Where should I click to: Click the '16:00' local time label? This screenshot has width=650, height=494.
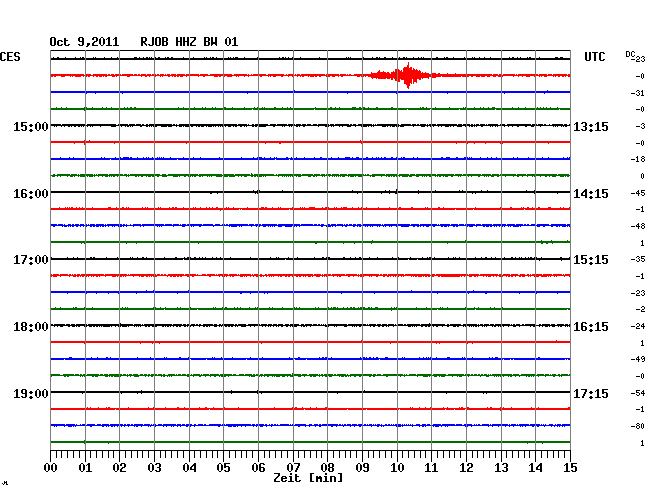(31, 194)
